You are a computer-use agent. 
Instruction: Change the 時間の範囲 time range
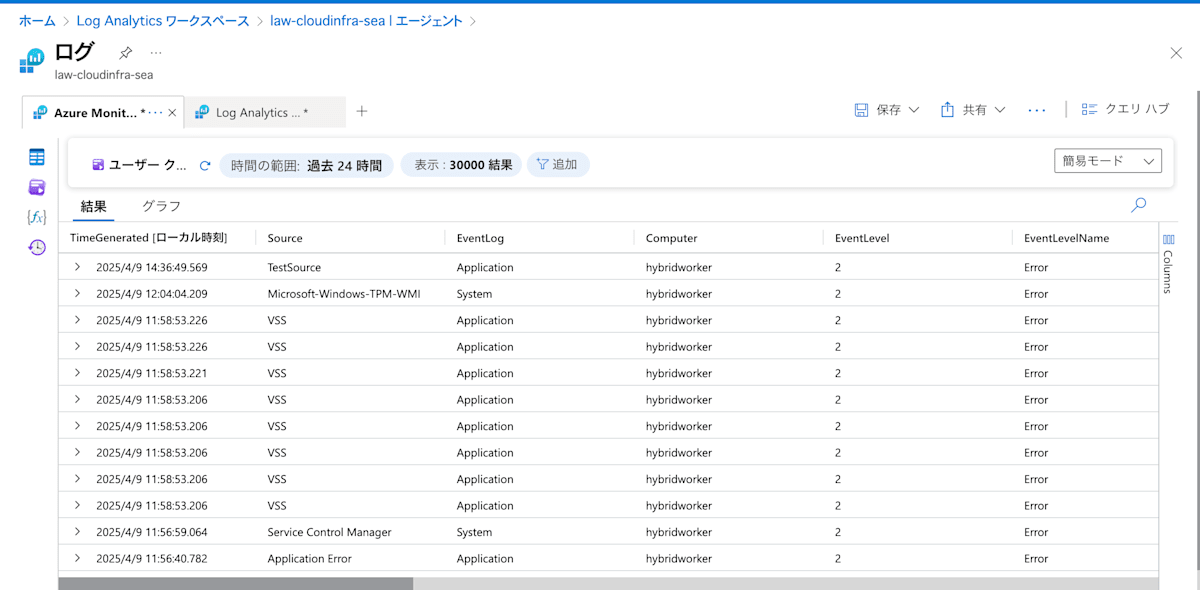[x=306, y=165]
